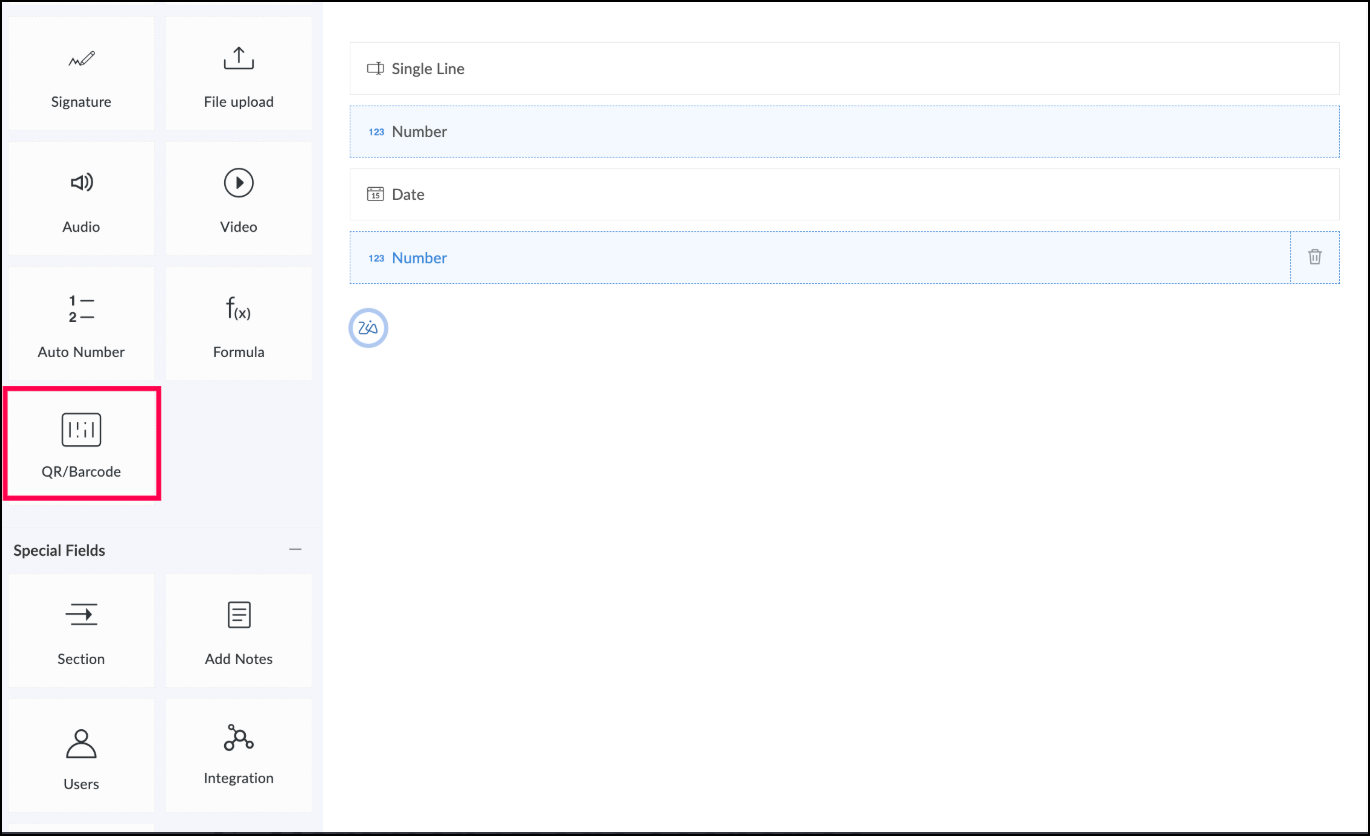Viewport: 1370px width, 836px height.
Task: Add an Auto Number field
Action: (x=80, y=323)
